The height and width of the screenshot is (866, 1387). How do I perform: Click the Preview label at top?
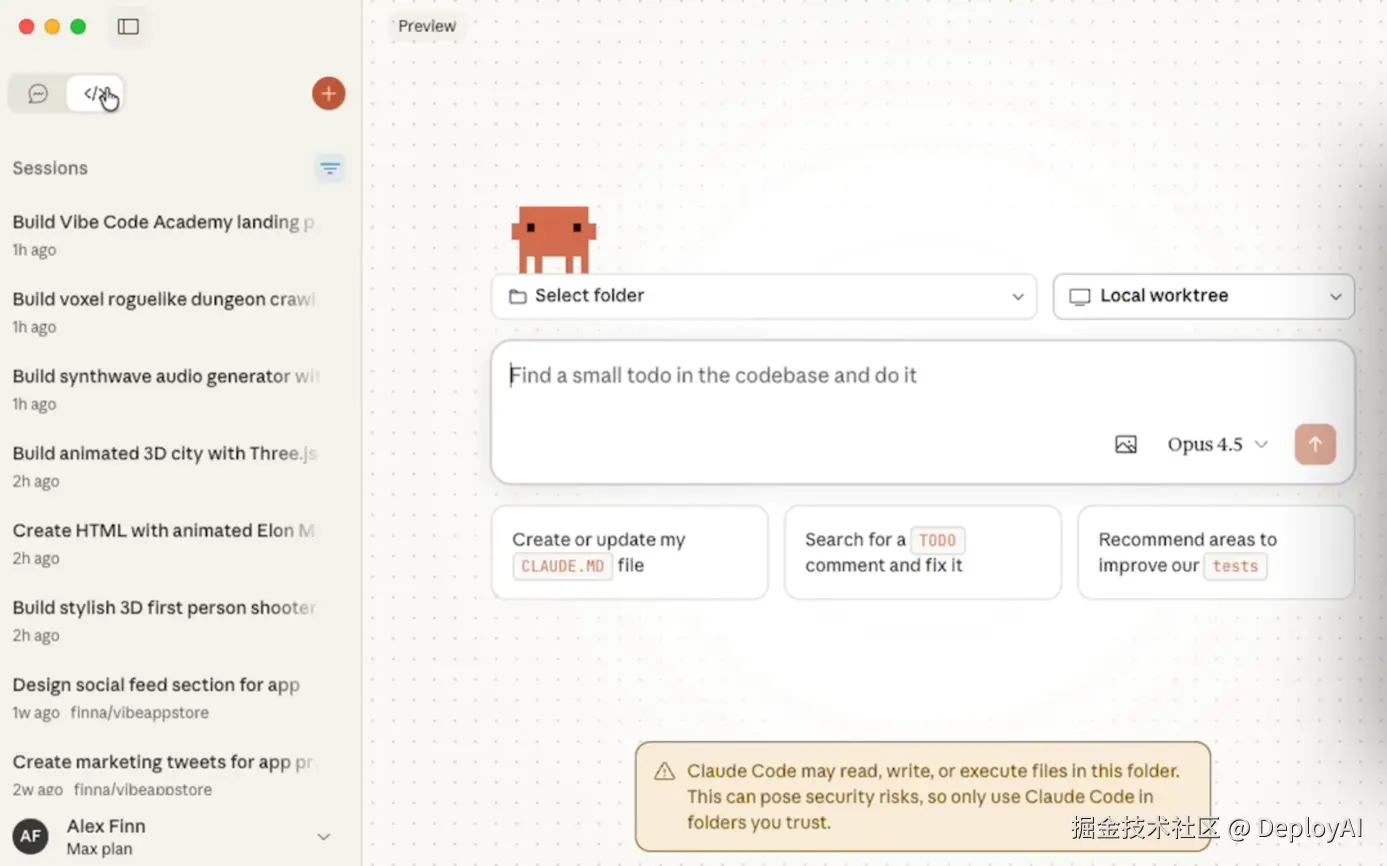tap(427, 26)
